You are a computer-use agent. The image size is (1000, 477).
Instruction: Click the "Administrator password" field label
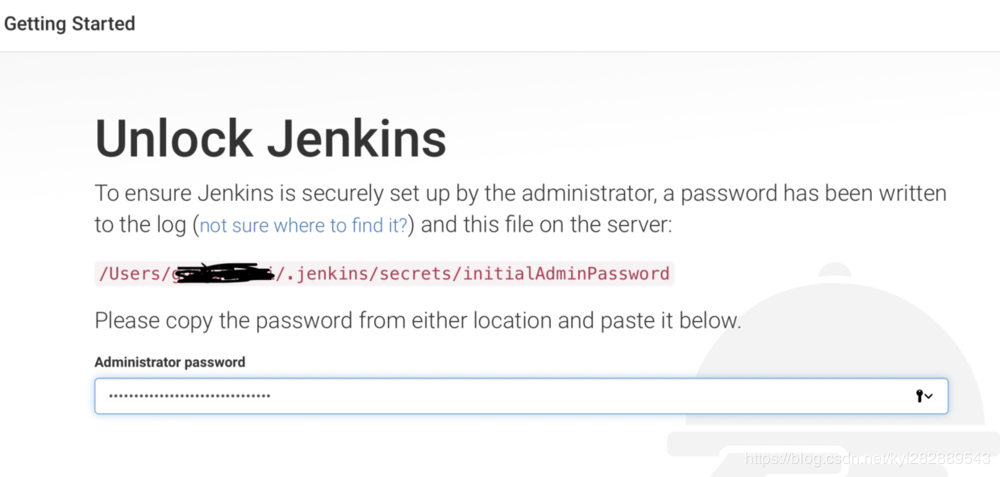[x=170, y=362]
